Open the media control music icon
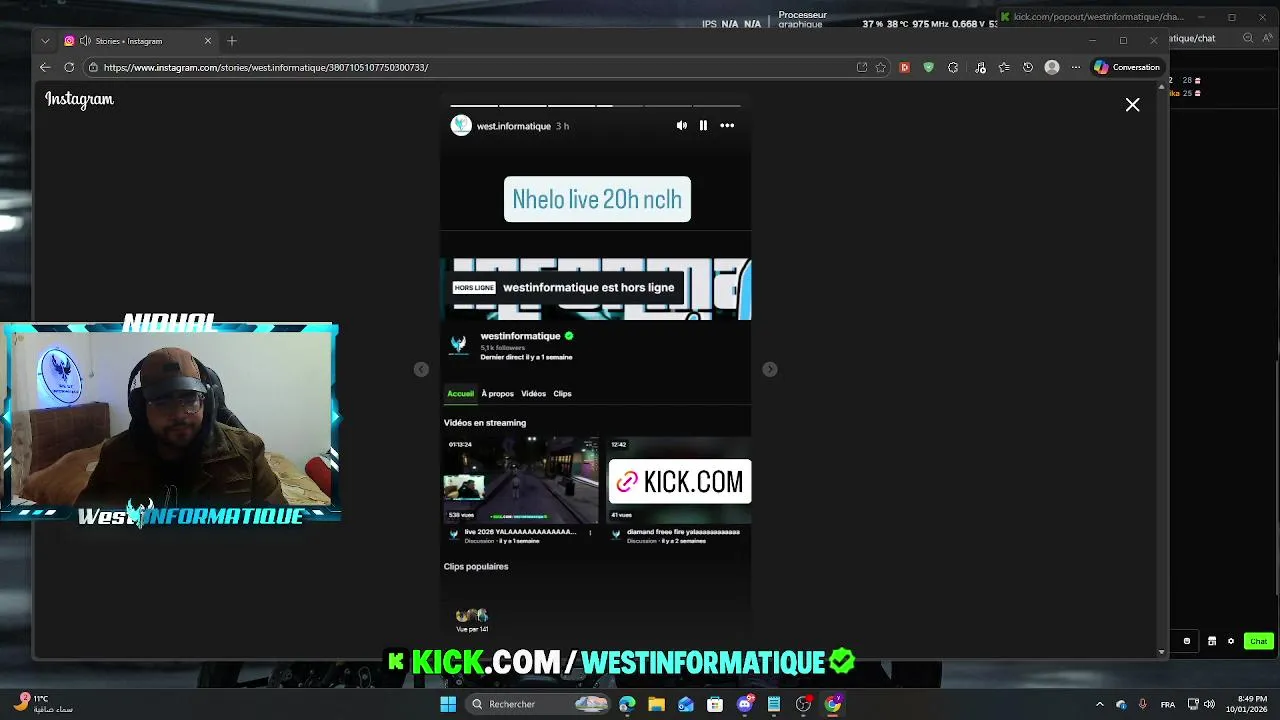This screenshot has width=1280, height=720. (980, 67)
